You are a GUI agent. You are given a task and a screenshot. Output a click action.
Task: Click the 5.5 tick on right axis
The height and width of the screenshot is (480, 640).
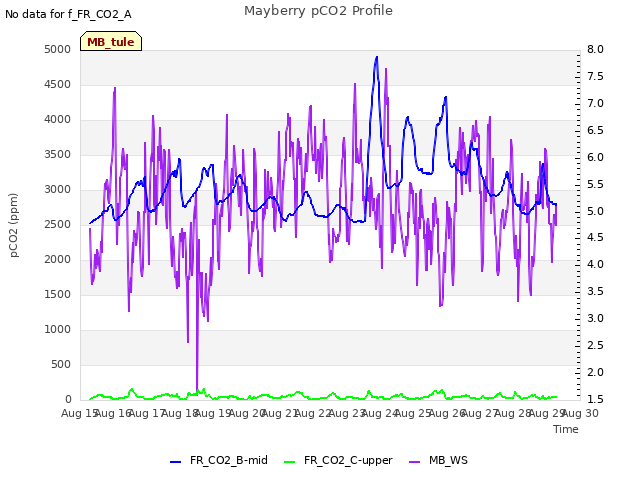click(595, 184)
